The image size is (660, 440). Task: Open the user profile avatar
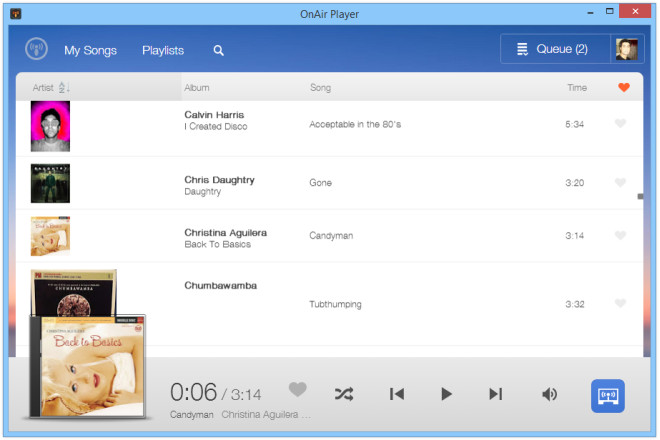[x=626, y=49]
